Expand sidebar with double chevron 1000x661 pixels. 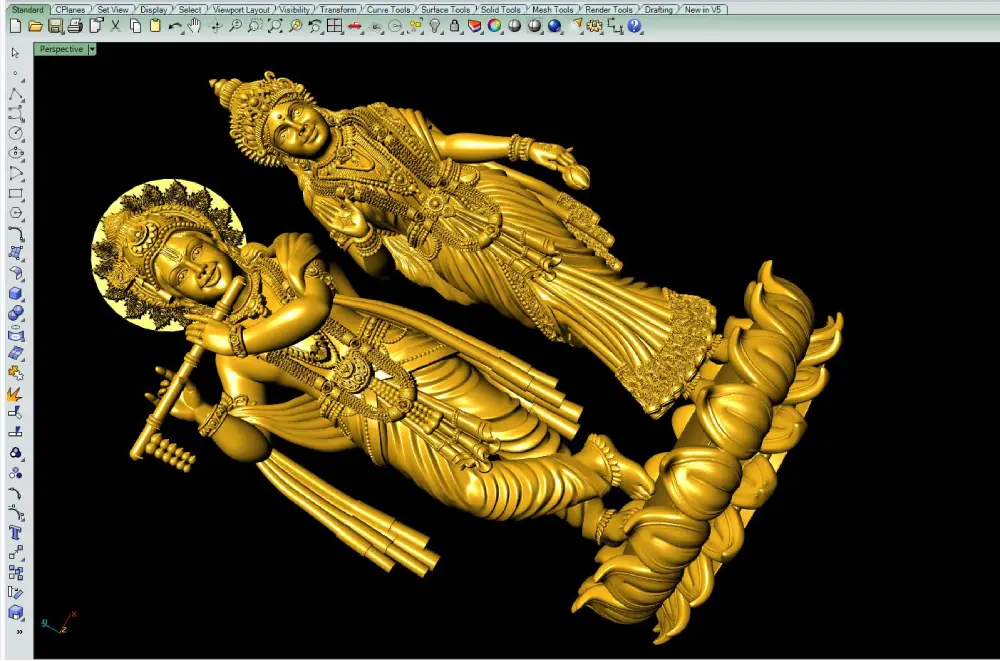pos(19,632)
